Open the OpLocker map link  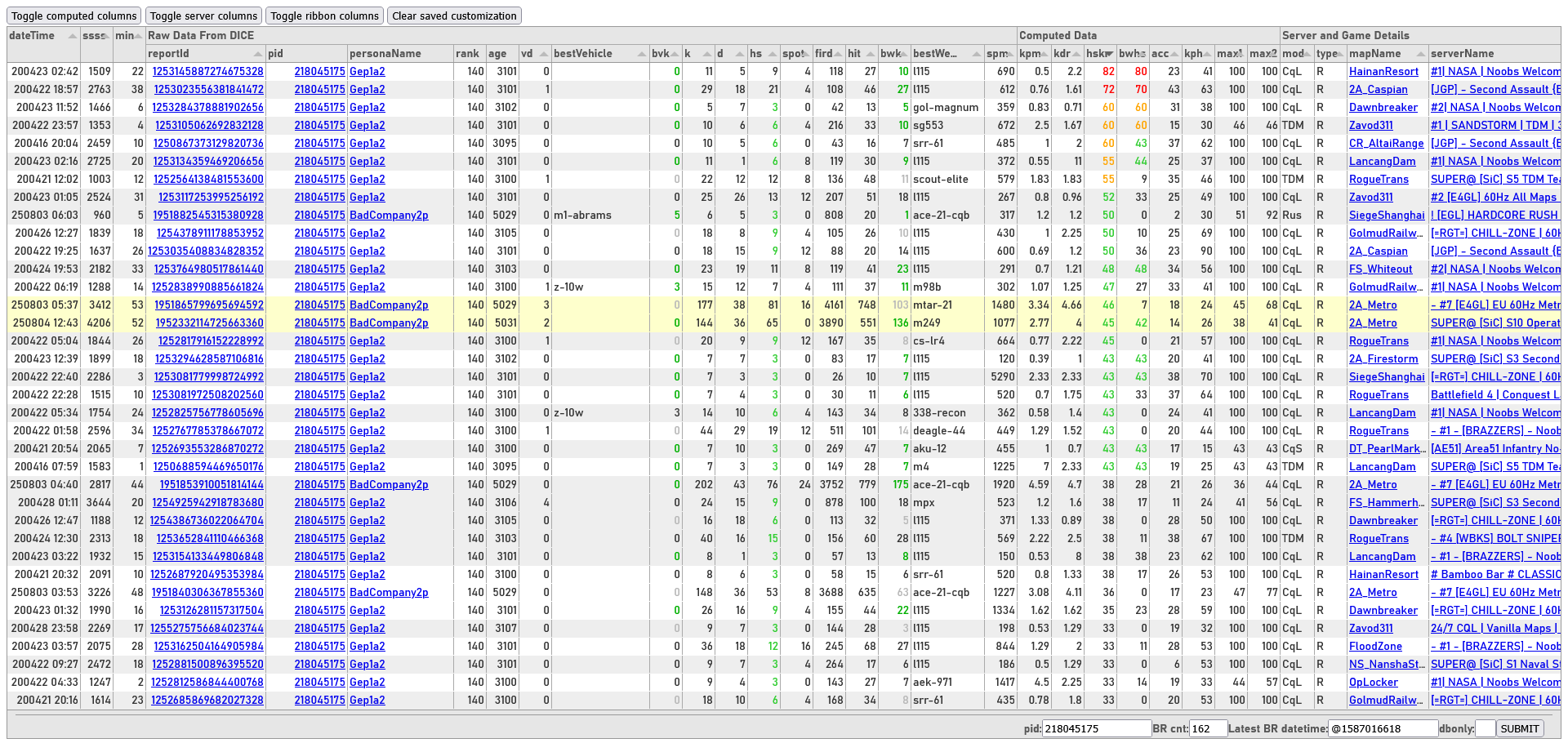(1374, 683)
